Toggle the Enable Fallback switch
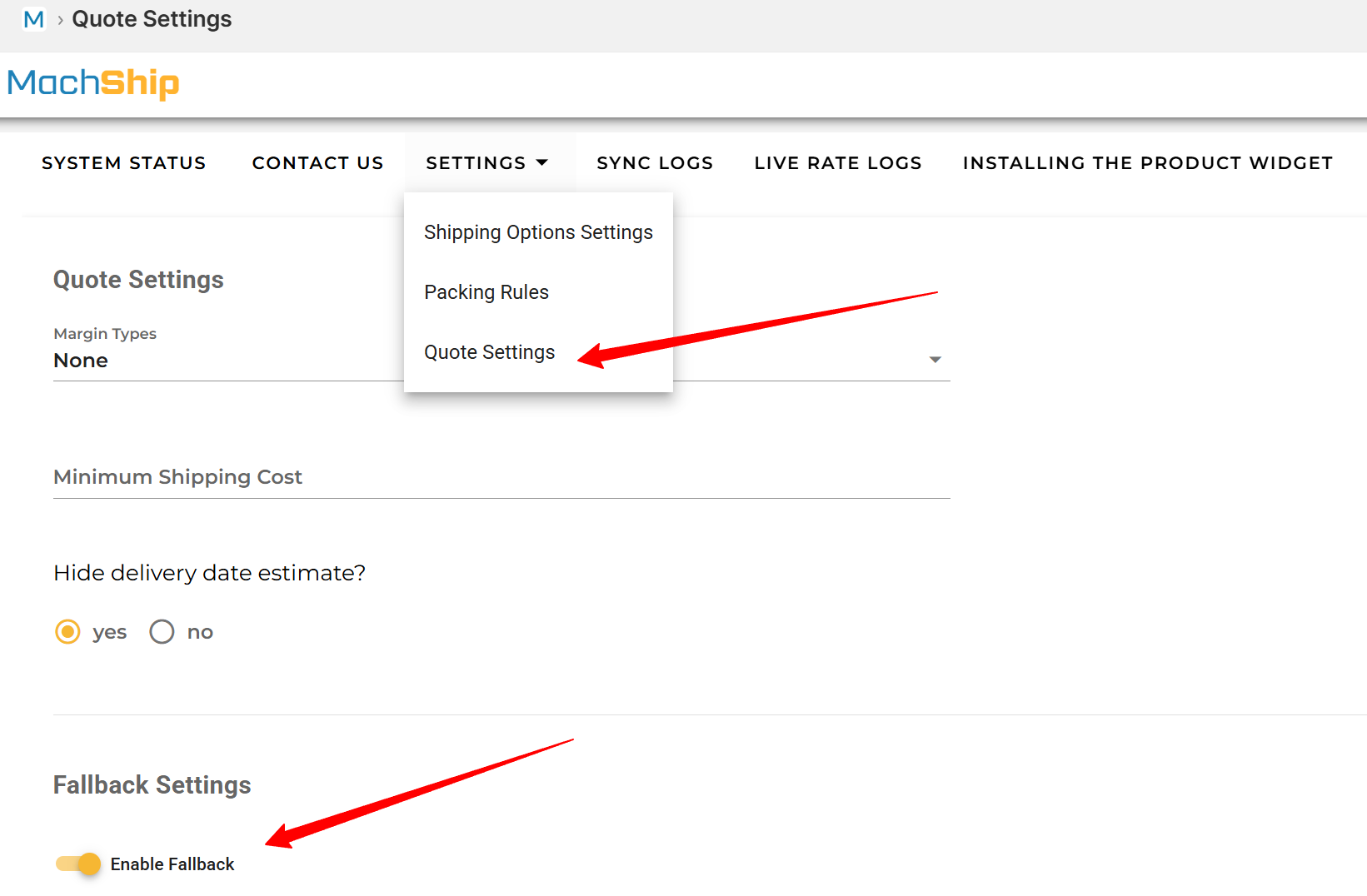 78,864
